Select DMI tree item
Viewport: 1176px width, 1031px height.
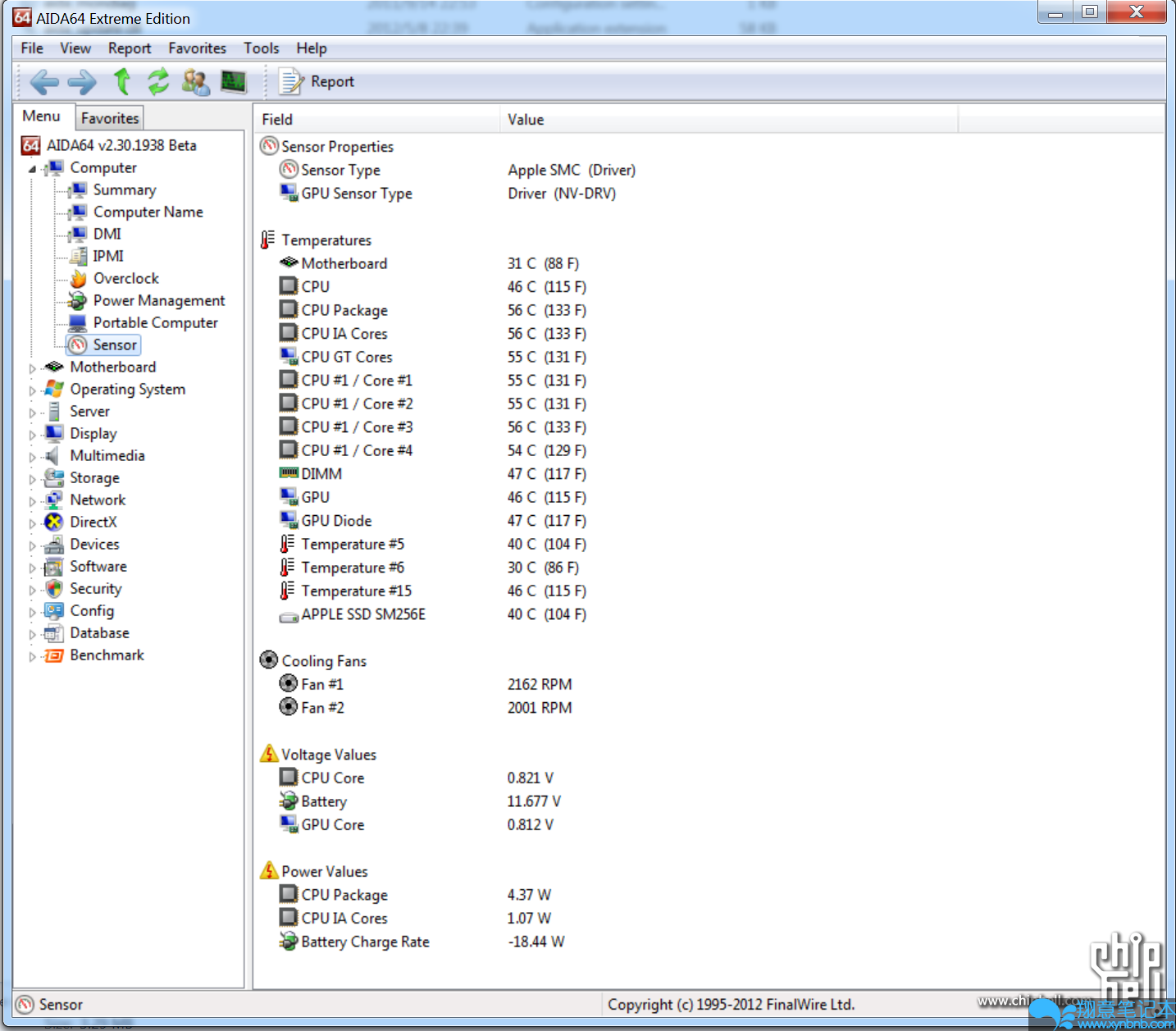click(x=107, y=235)
